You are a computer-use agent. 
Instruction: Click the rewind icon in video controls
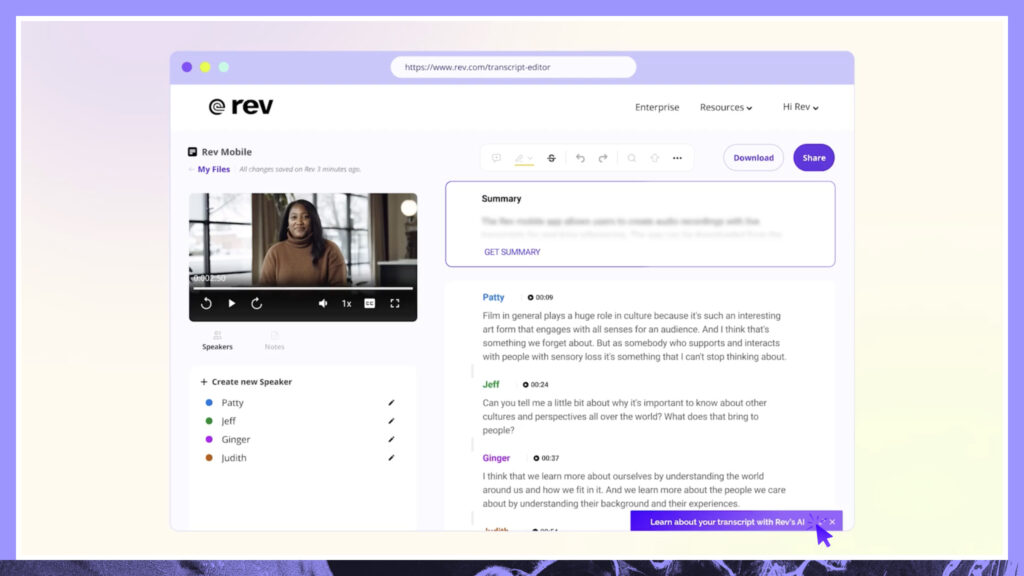coord(206,303)
